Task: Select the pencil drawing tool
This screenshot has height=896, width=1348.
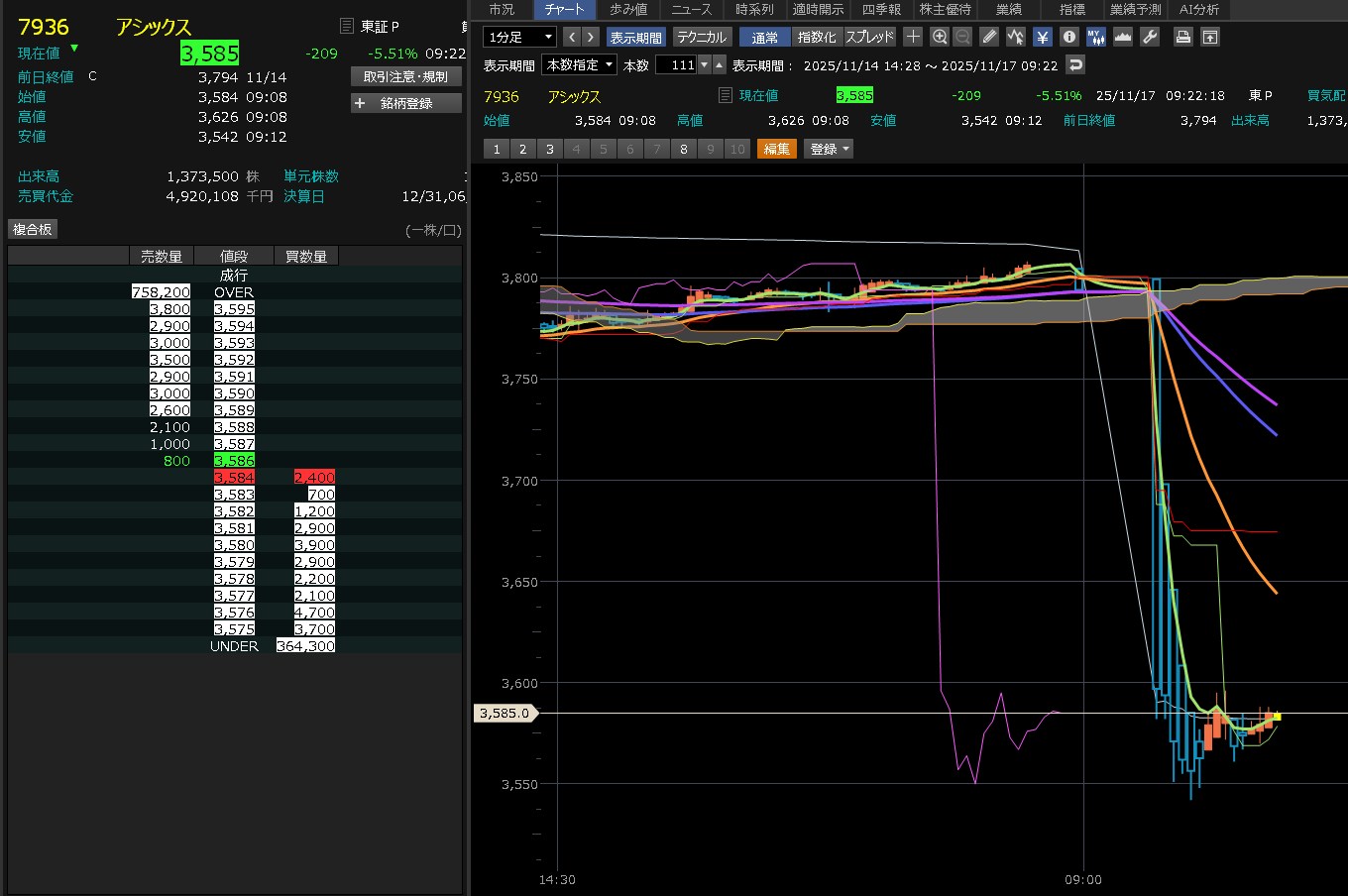Action: [989, 37]
